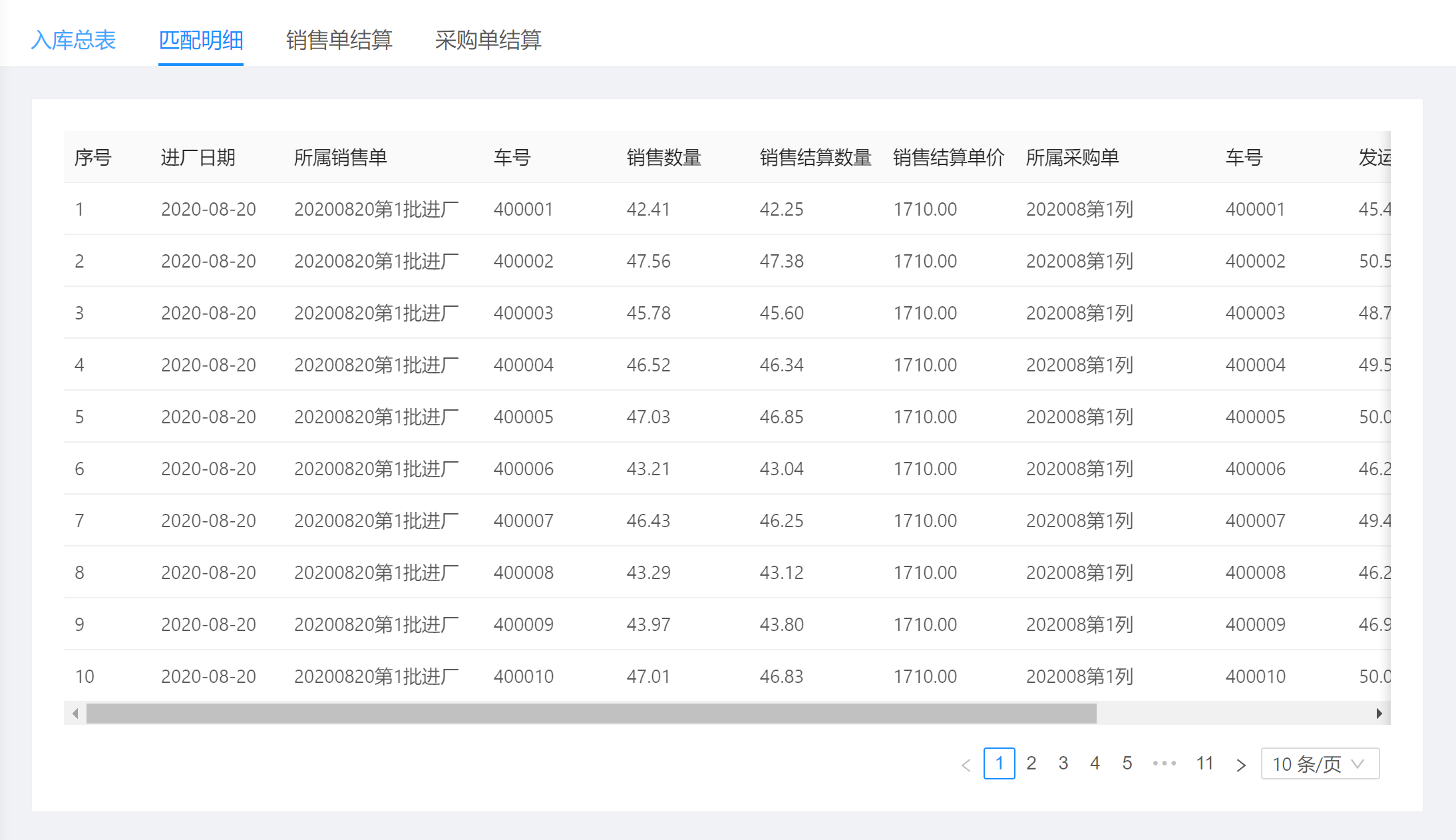Go to next page arrow
Screen dimensions: 1456x840
1240,764
